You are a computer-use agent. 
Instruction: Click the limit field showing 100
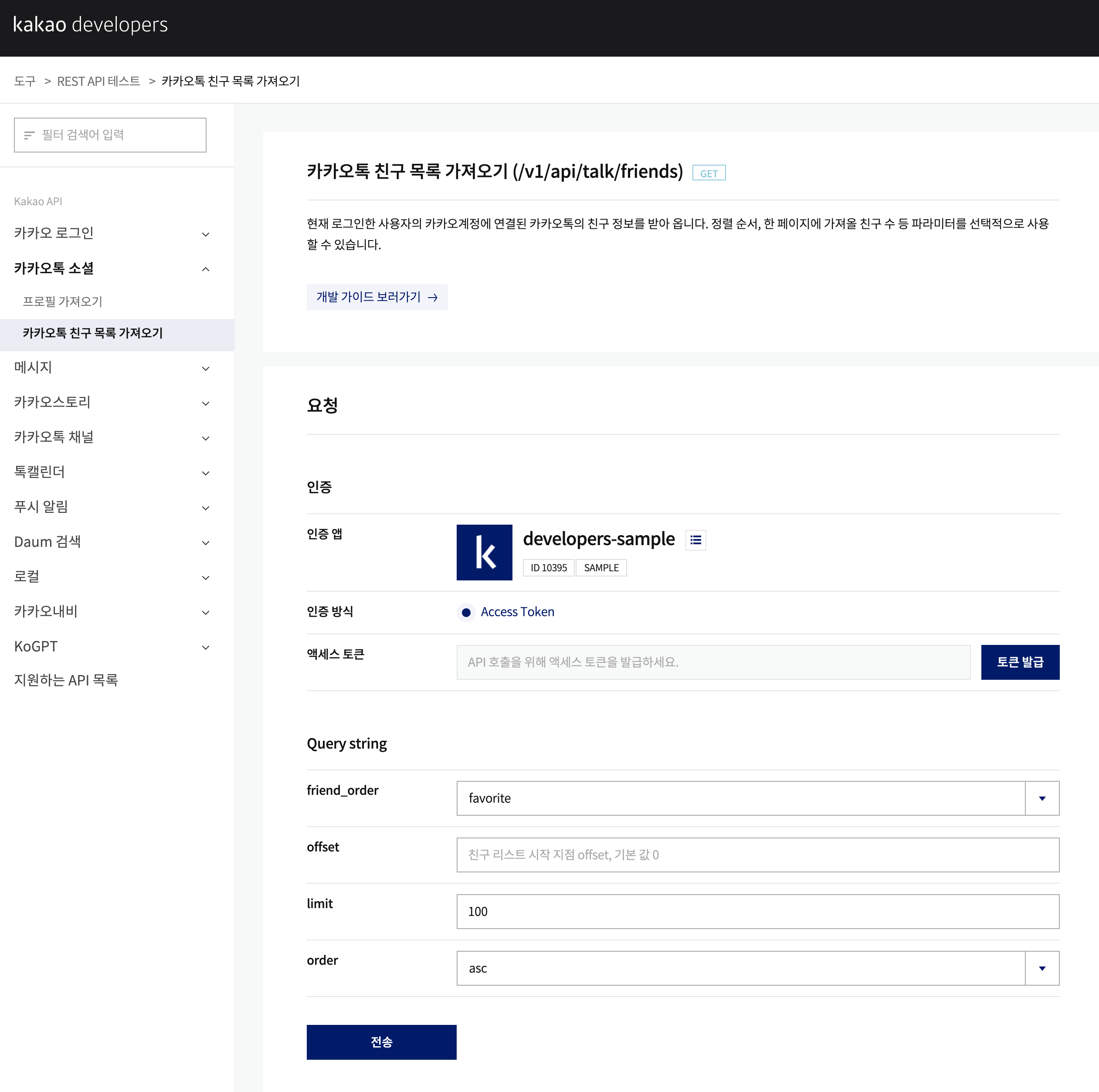click(x=757, y=912)
